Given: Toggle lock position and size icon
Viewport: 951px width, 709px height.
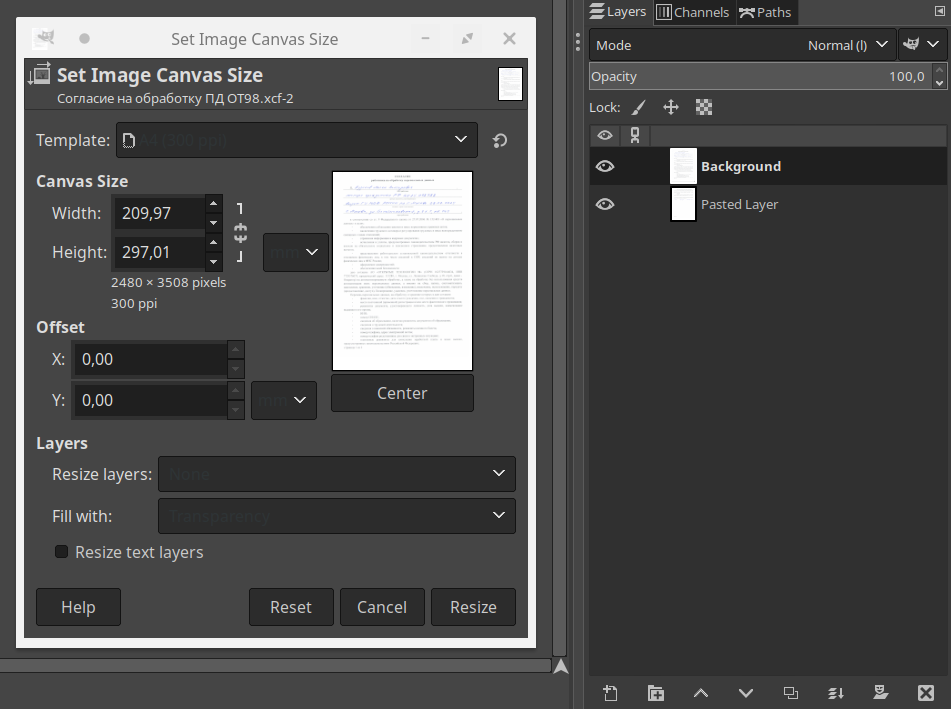Looking at the screenshot, I should [671, 107].
